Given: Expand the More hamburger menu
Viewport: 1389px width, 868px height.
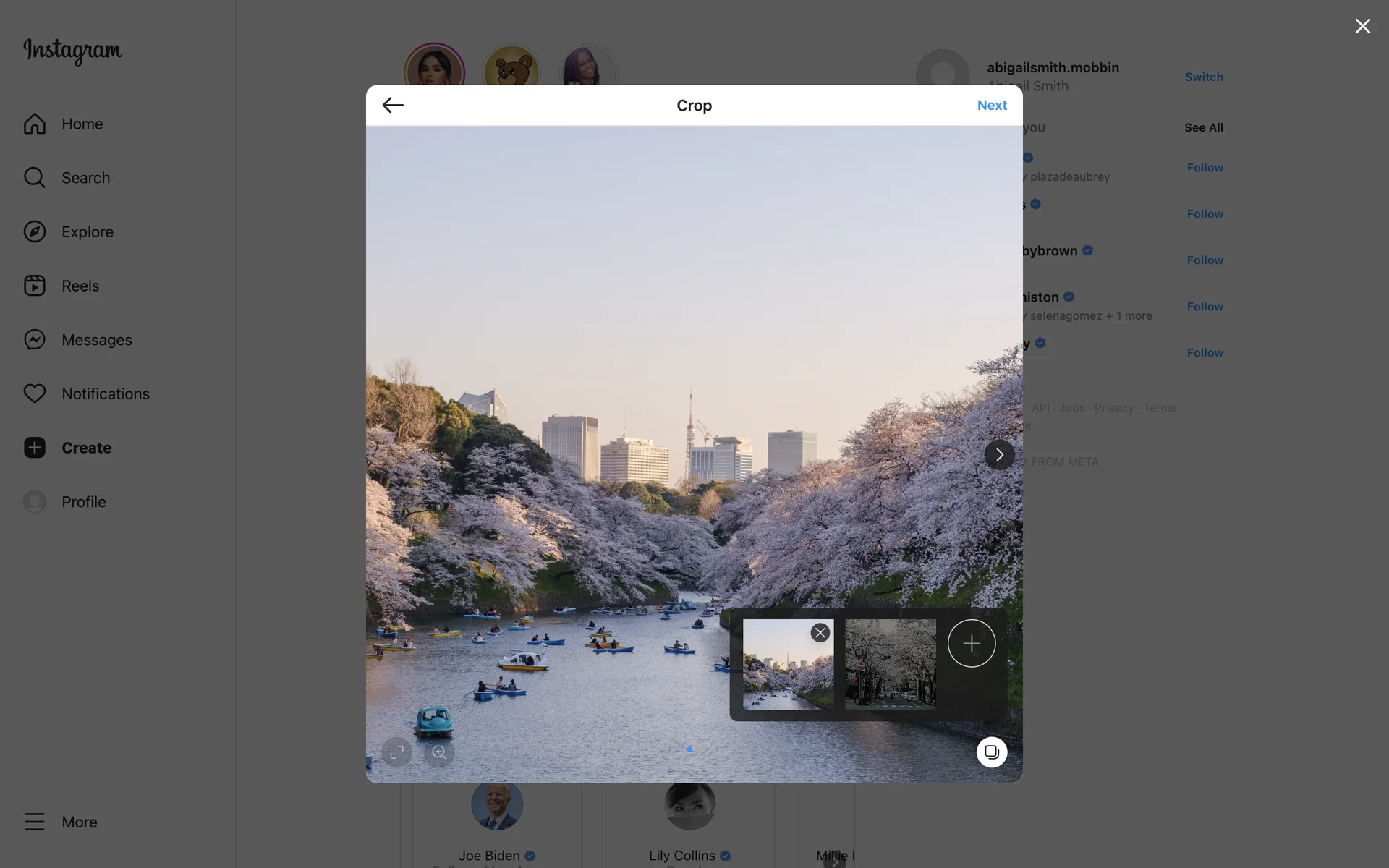Looking at the screenshot, I should 35,822.
